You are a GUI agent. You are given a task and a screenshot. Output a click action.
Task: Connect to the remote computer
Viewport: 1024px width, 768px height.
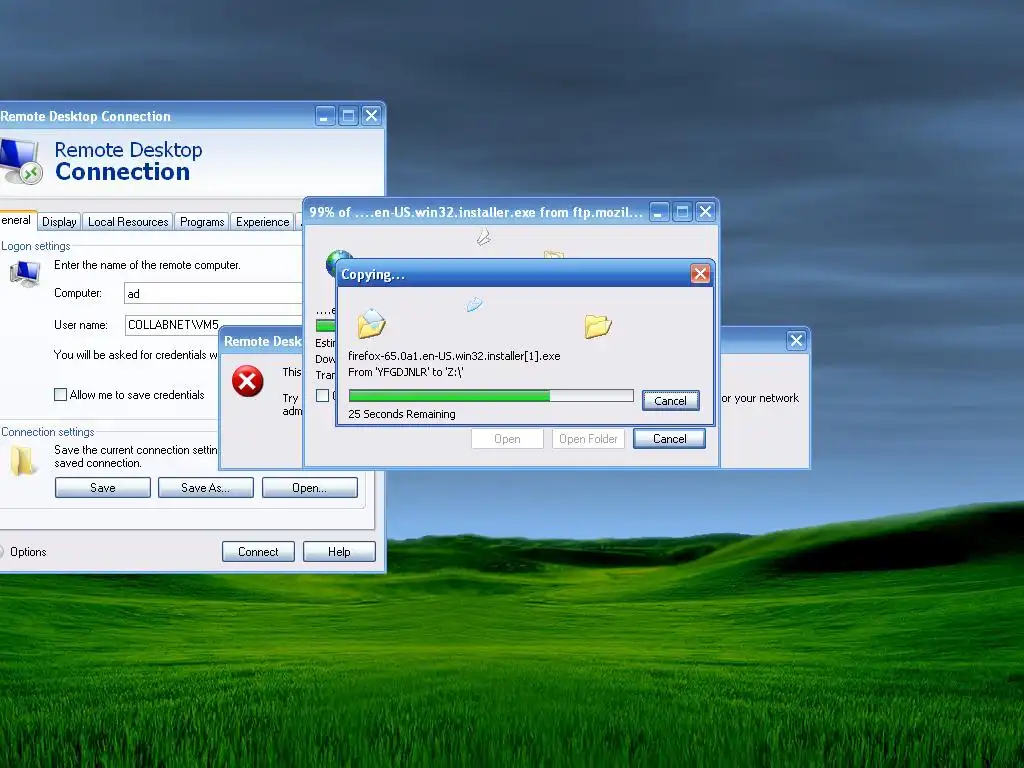click(x=258, y=552)
